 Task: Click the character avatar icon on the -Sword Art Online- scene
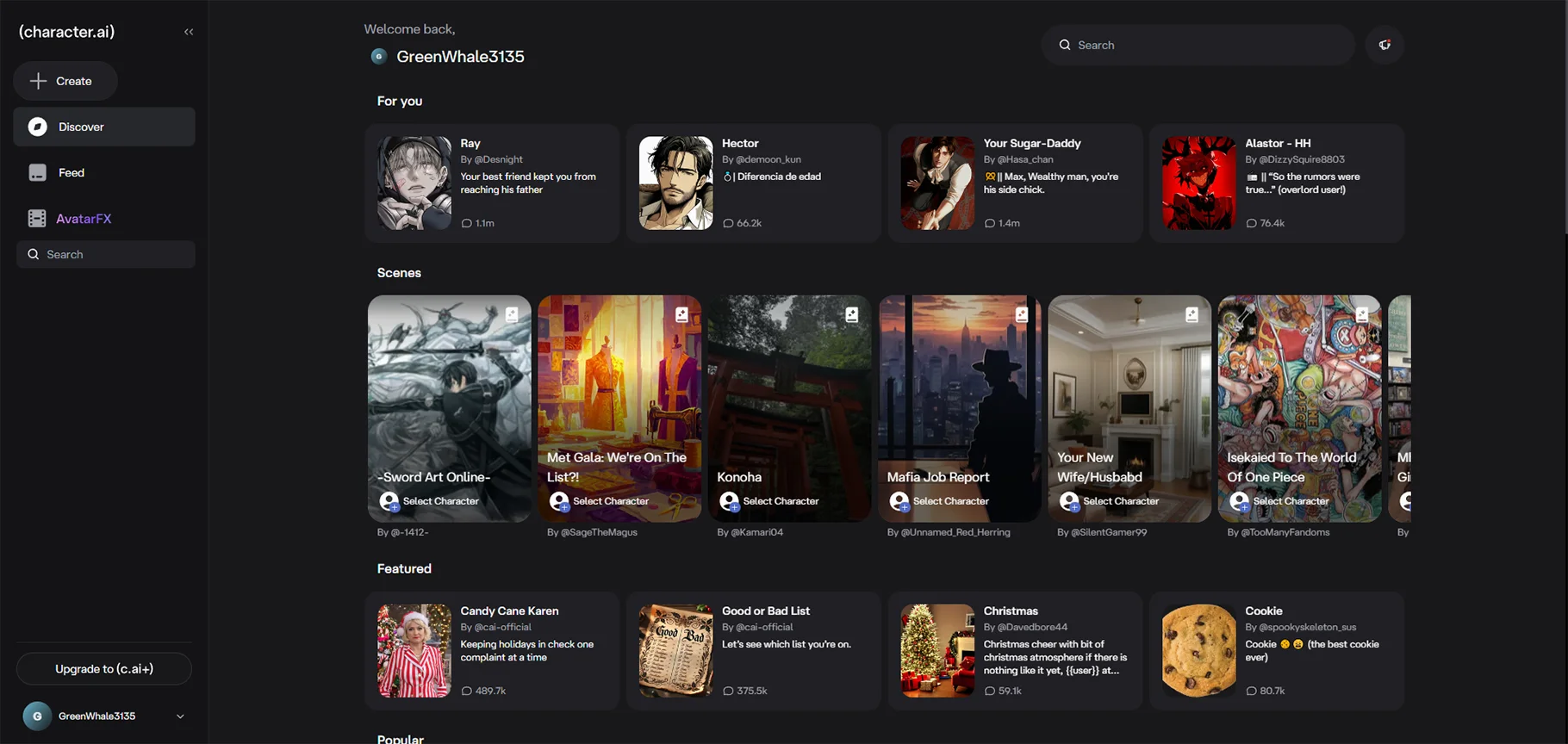tap(389, 501)
